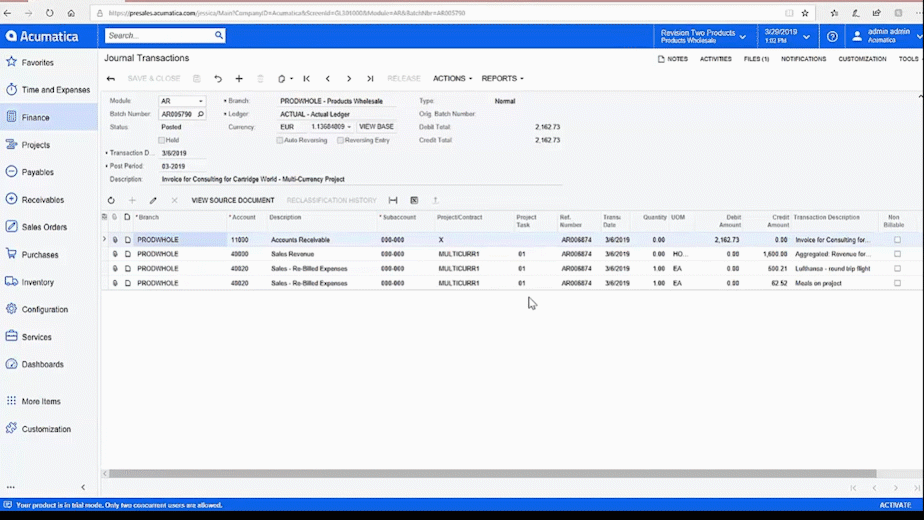Collapse the left navigation sidebar
Viewport: 924px width, 520px height.
click(83, 488)
